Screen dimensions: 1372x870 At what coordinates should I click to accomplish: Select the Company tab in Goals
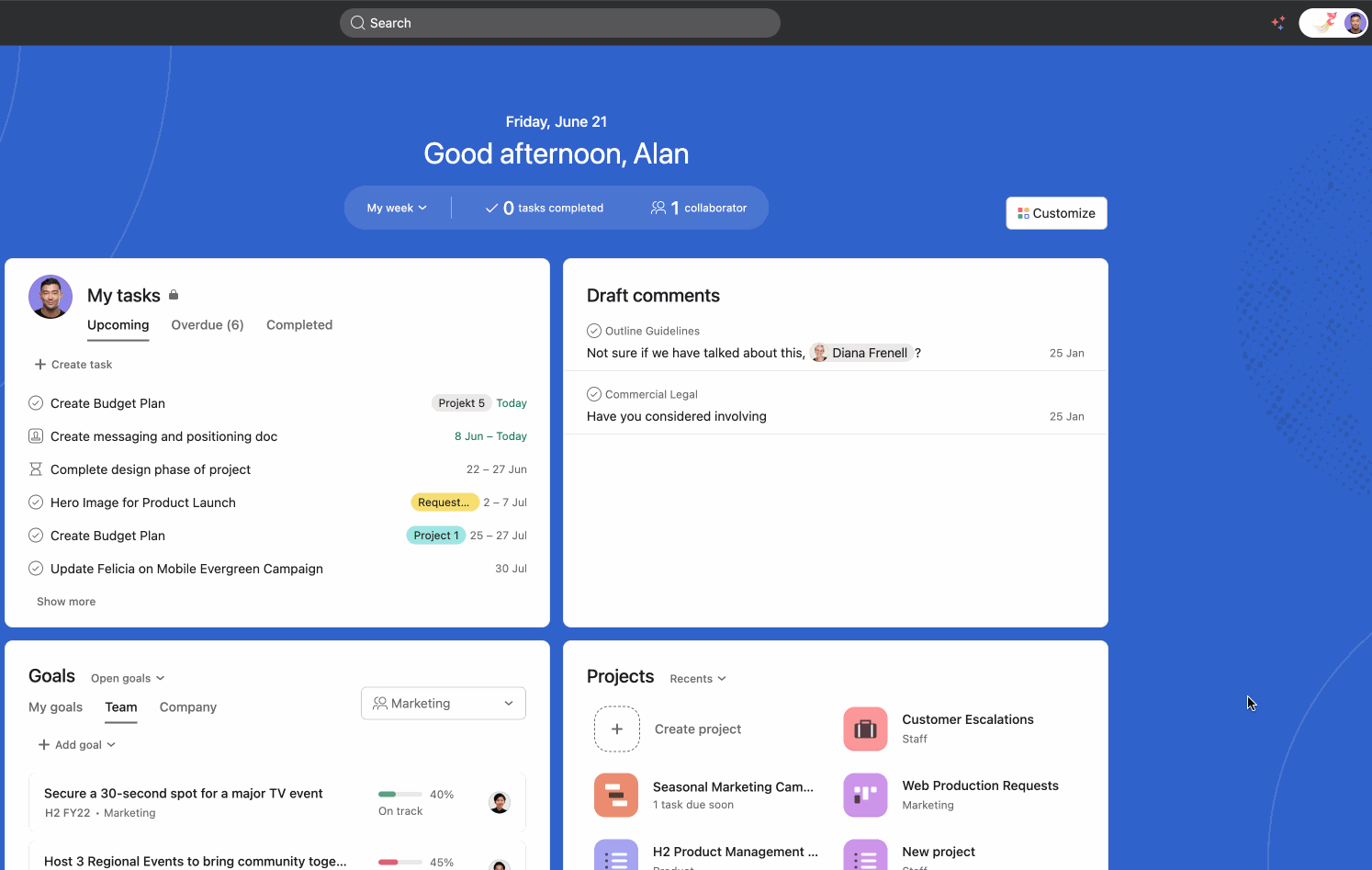(x=188, y=707)
